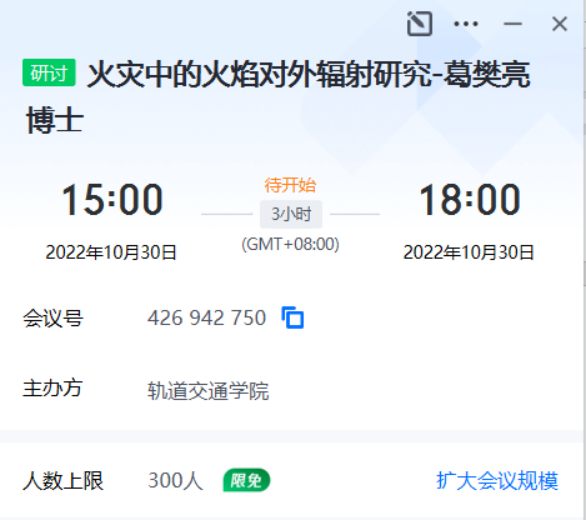Viewport: 586px width, 520px height.
Task: Click the 3小时 duration badge
Action: pyautogui.click(x=291, y=214)
